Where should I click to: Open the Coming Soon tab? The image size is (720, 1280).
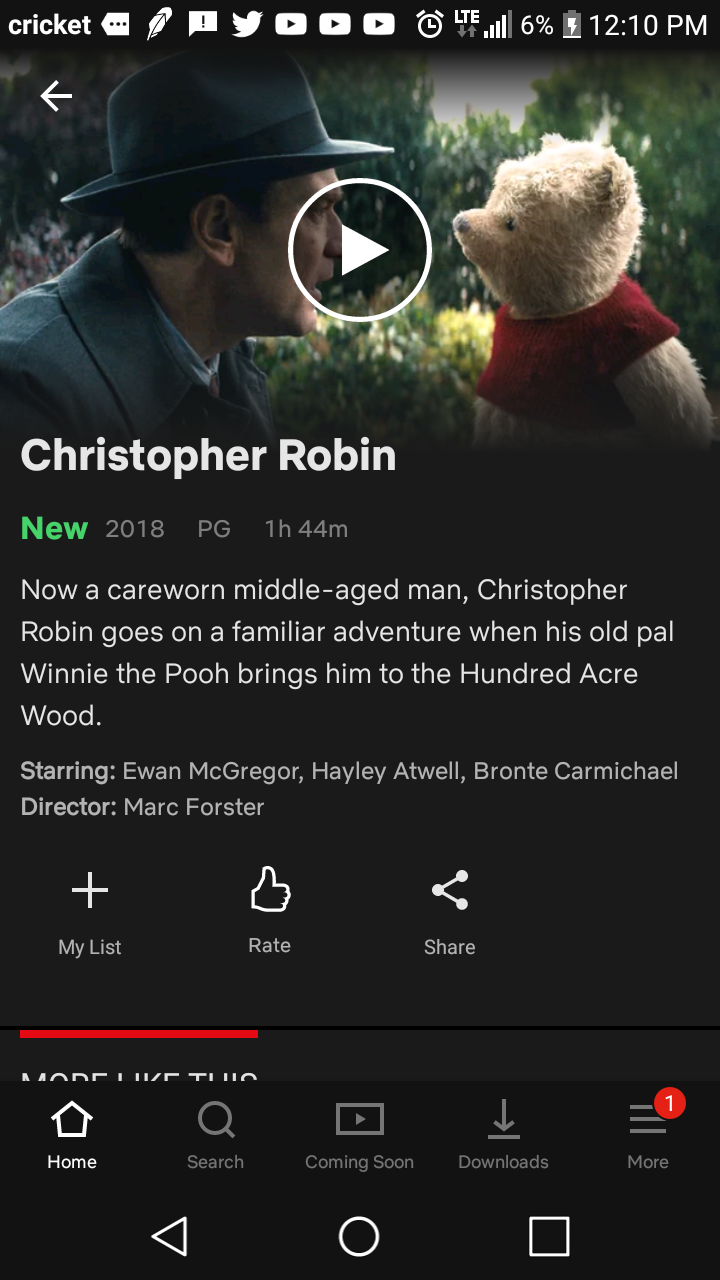coord(360,1136)
